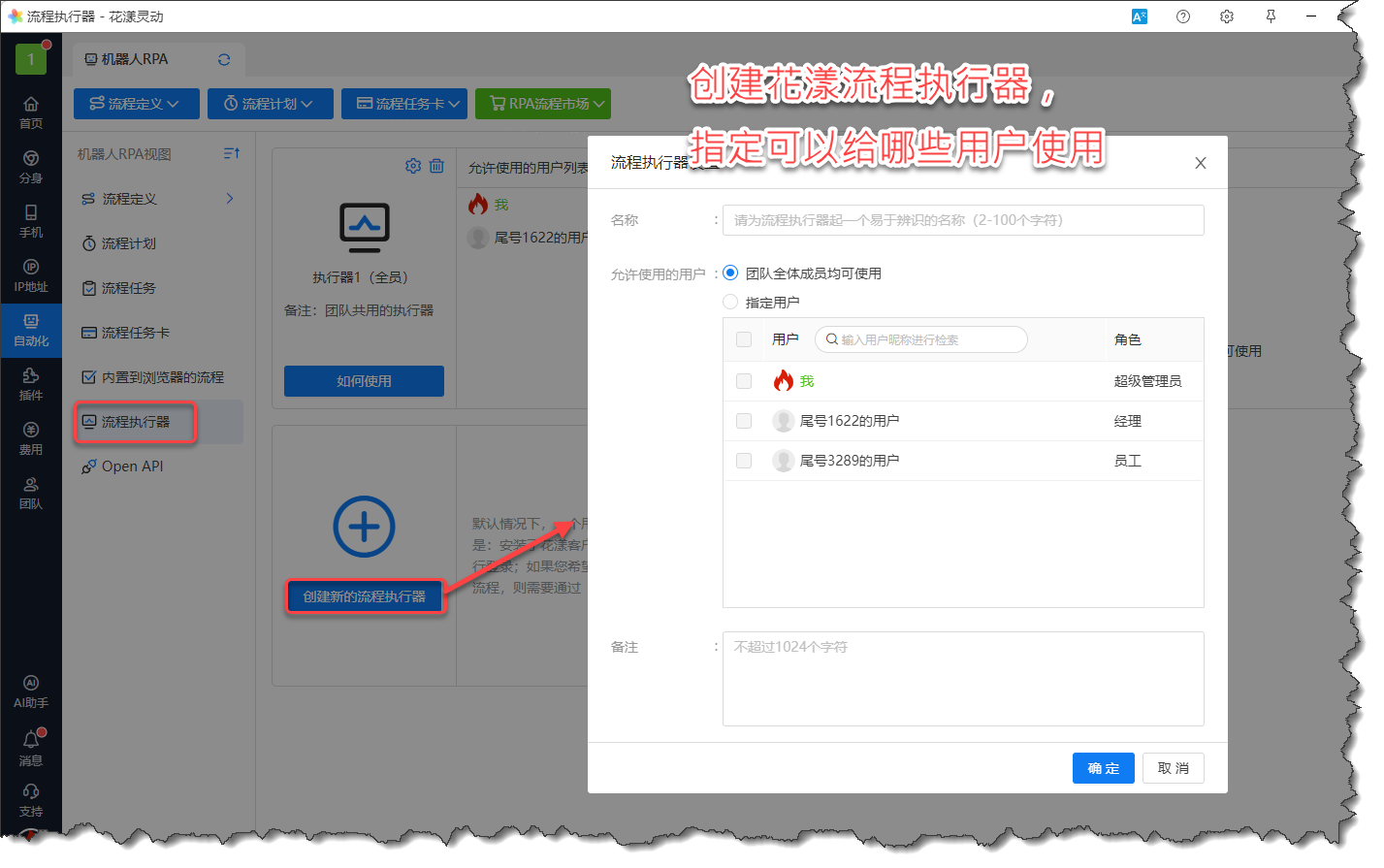This screenshot has height=868, width=1384.
Task: Click the AI助手 icon in sidebar
Action: pyautogui.click(x=31, y=691)
